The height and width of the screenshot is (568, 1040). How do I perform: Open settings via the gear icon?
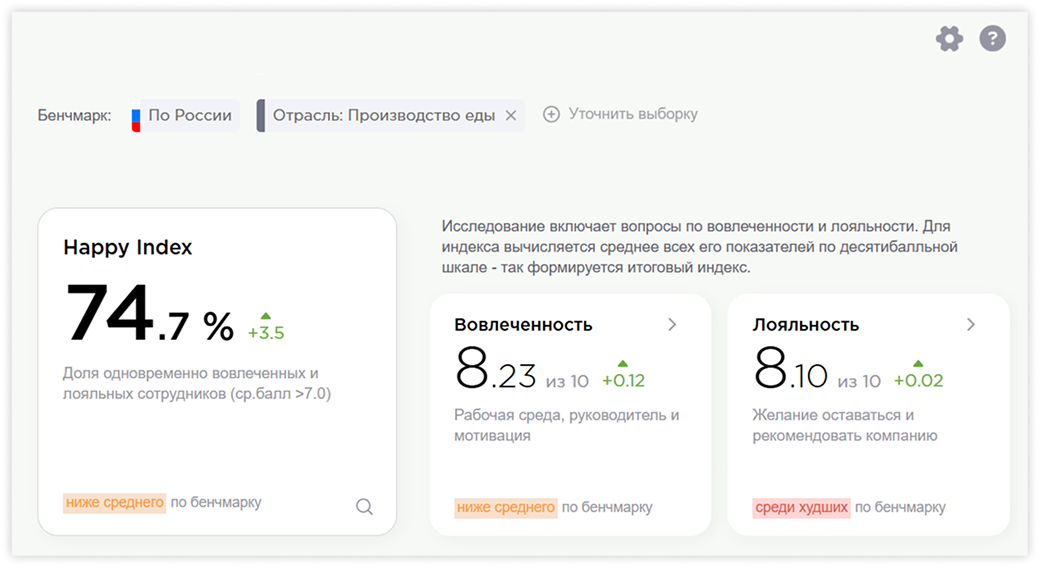tap(949, 38)
